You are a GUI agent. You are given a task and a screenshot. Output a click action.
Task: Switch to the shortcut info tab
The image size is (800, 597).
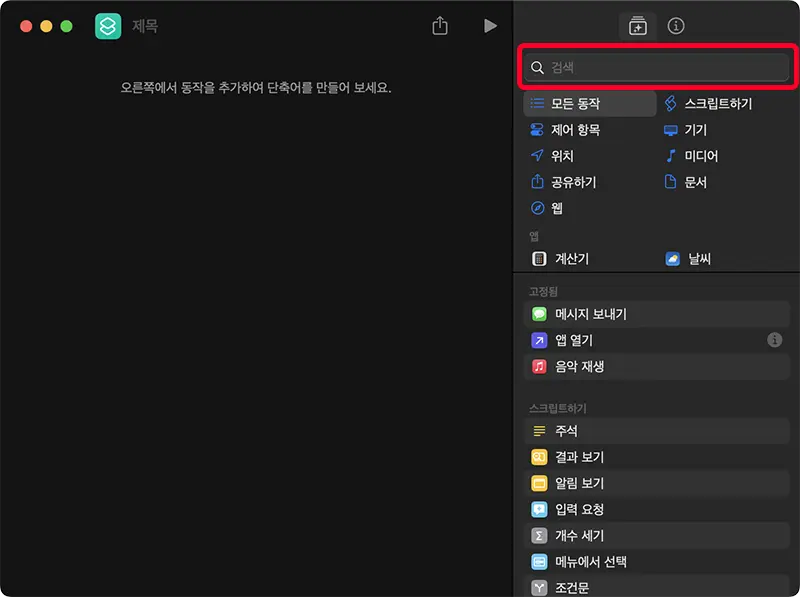pyautogui.click(x=675, y=26)
